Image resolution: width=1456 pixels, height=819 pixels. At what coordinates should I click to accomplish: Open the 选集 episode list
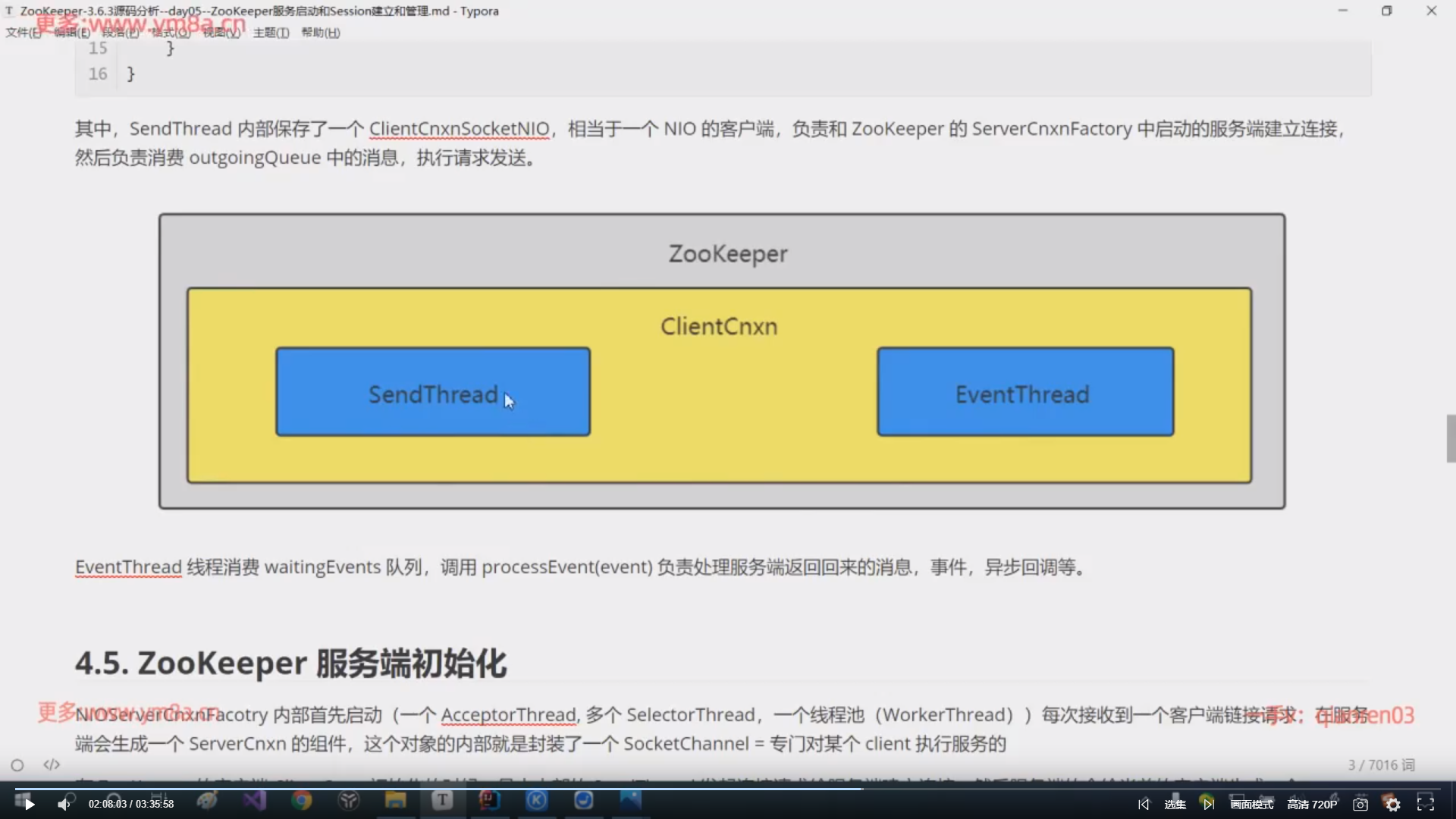coord(1175,804)
